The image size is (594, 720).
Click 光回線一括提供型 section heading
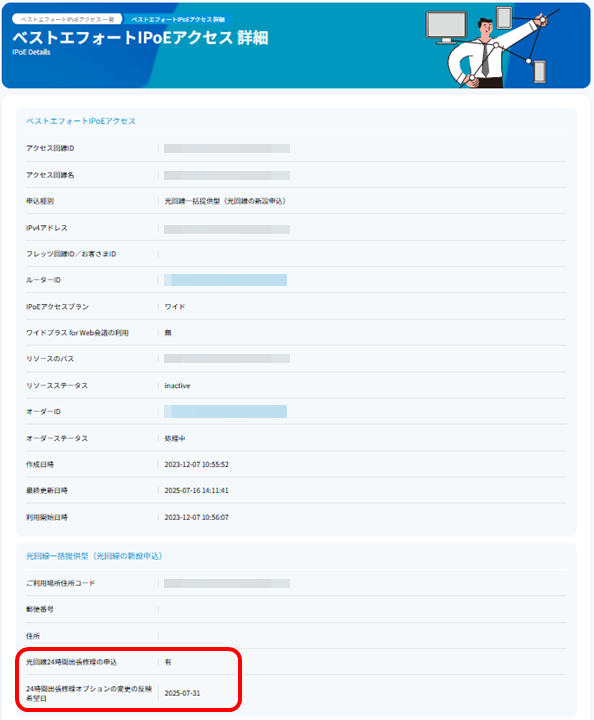click(94, 556)
